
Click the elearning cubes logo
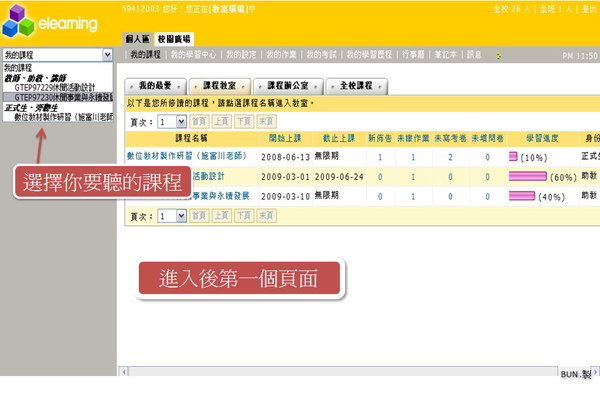(18, 21)
